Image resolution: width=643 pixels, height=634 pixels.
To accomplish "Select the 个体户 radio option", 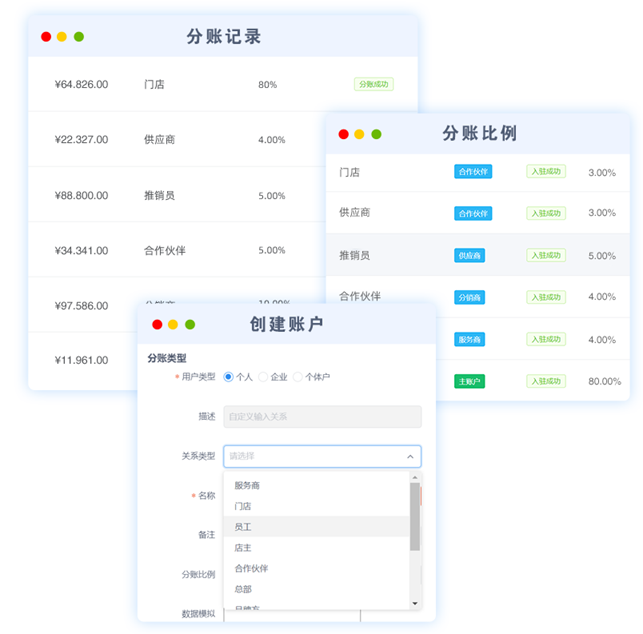I will click(297, 377).
